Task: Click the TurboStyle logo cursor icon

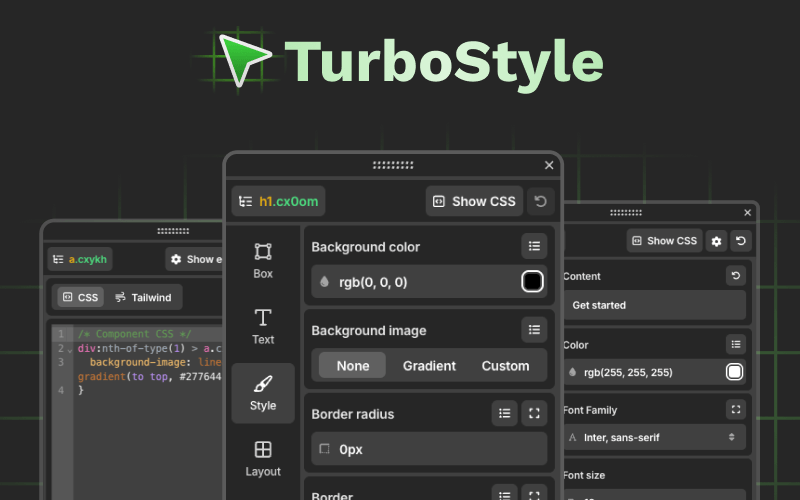Action: click(x=243, y=59)
